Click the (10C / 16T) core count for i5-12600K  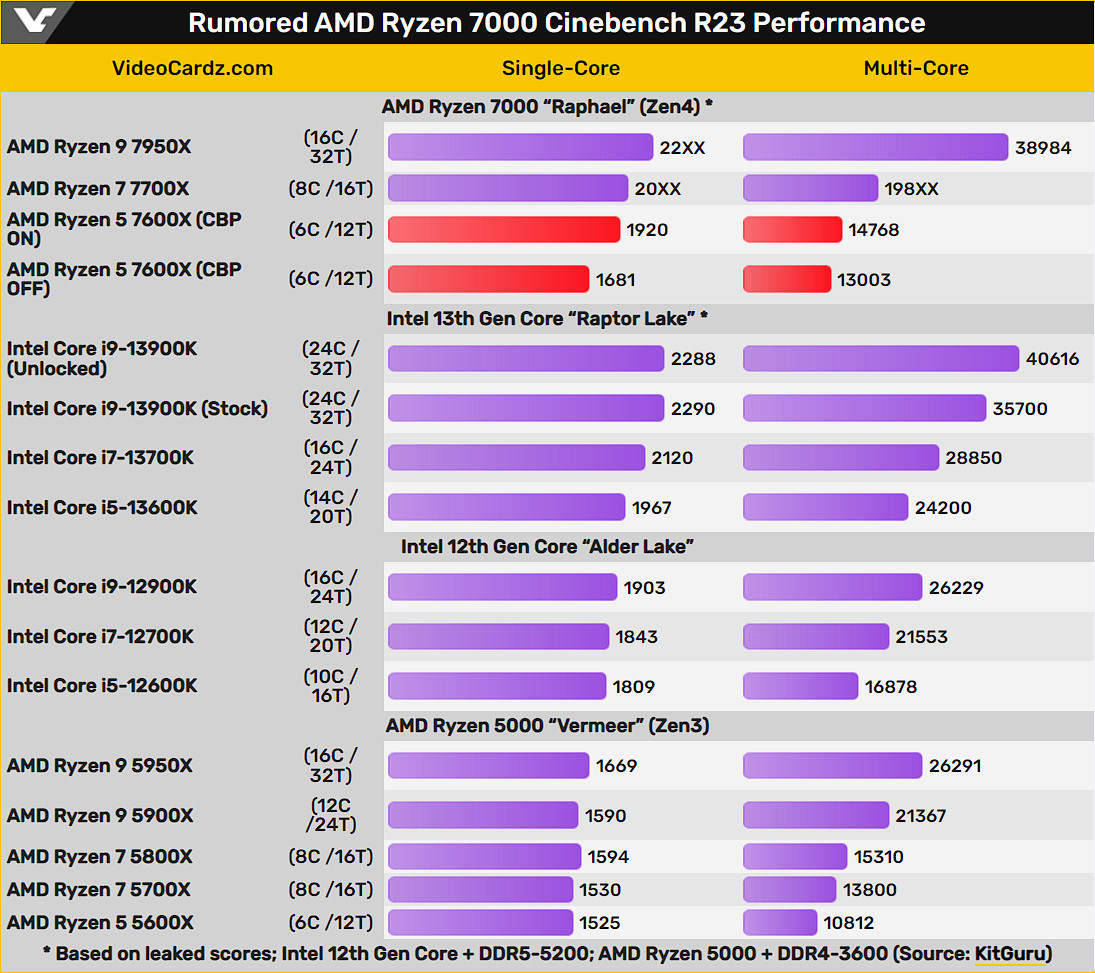pos(331,686)
